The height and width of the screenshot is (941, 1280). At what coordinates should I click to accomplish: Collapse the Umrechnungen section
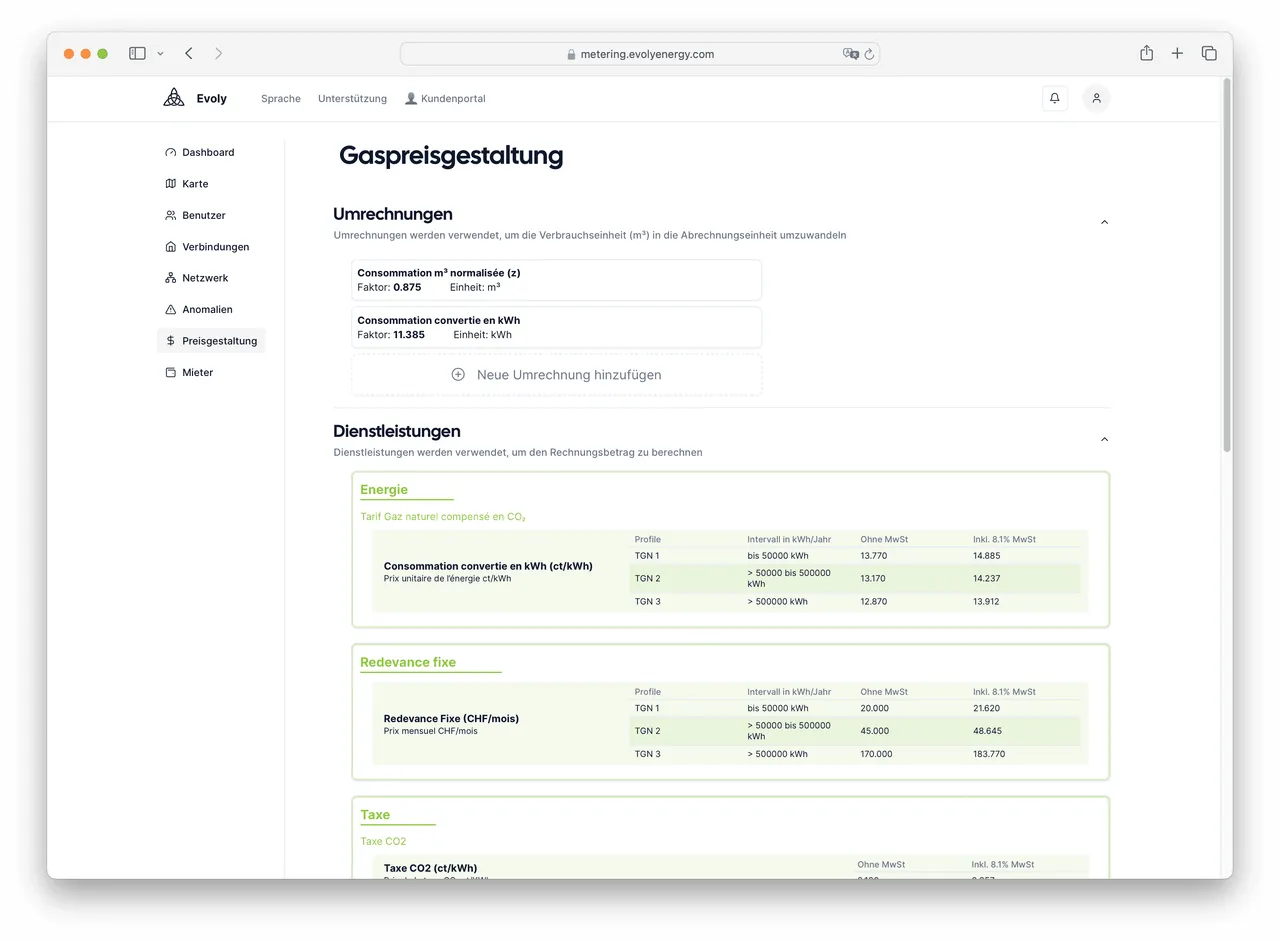pos(1104,222)
